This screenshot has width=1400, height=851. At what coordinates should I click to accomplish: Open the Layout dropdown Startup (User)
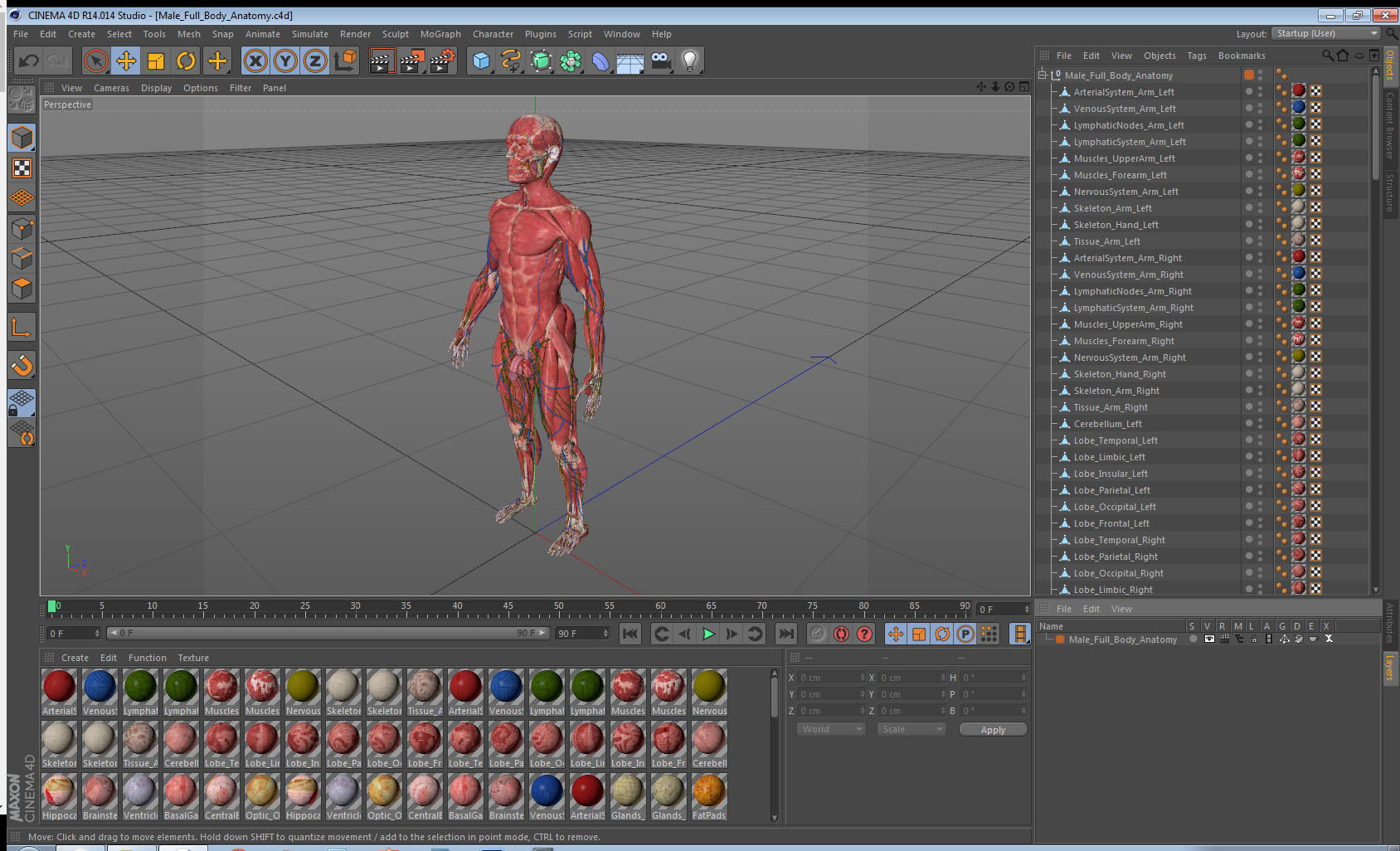[1326, 33]
